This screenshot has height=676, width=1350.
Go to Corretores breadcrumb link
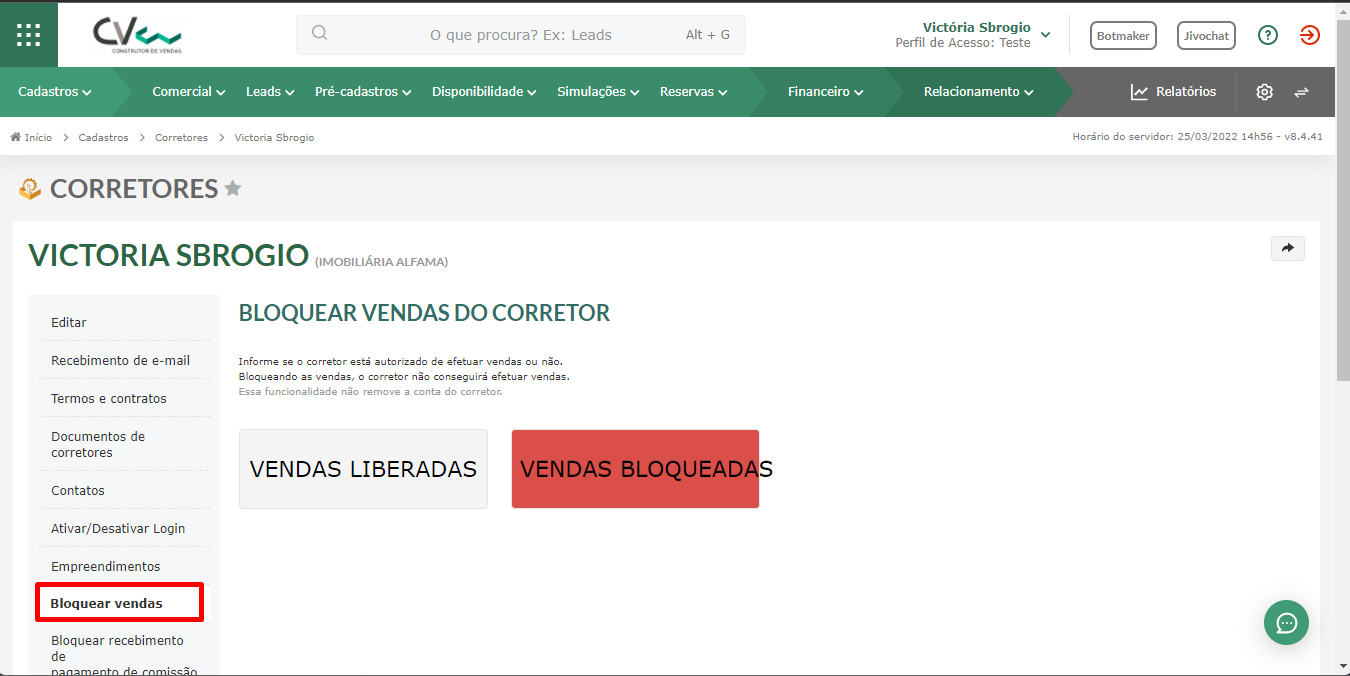181,137
